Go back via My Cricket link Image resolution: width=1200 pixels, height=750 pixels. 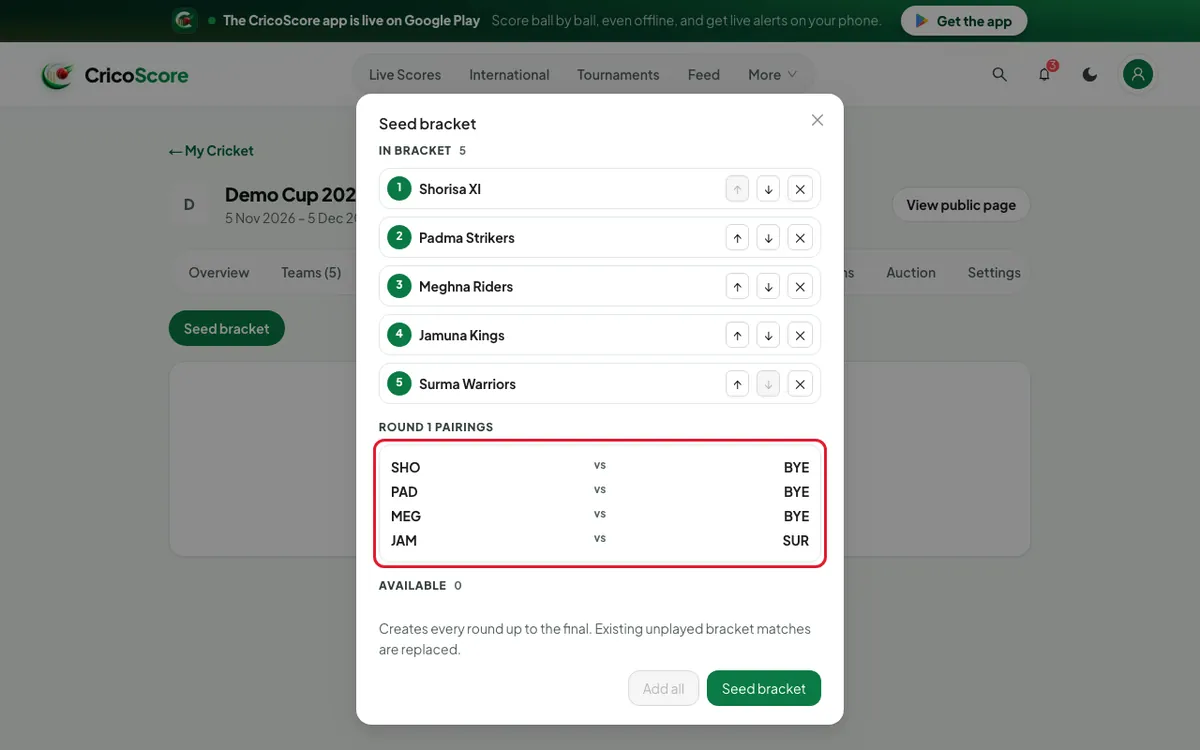[211, 151]
